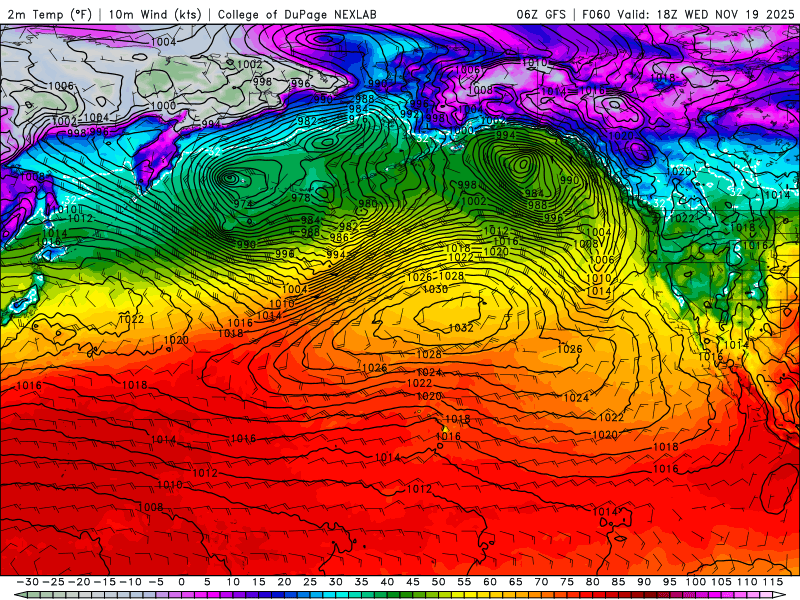Click the 20 value on temperature legend
The width and height of the screenshot is (800, 600).
pos(284,582)
